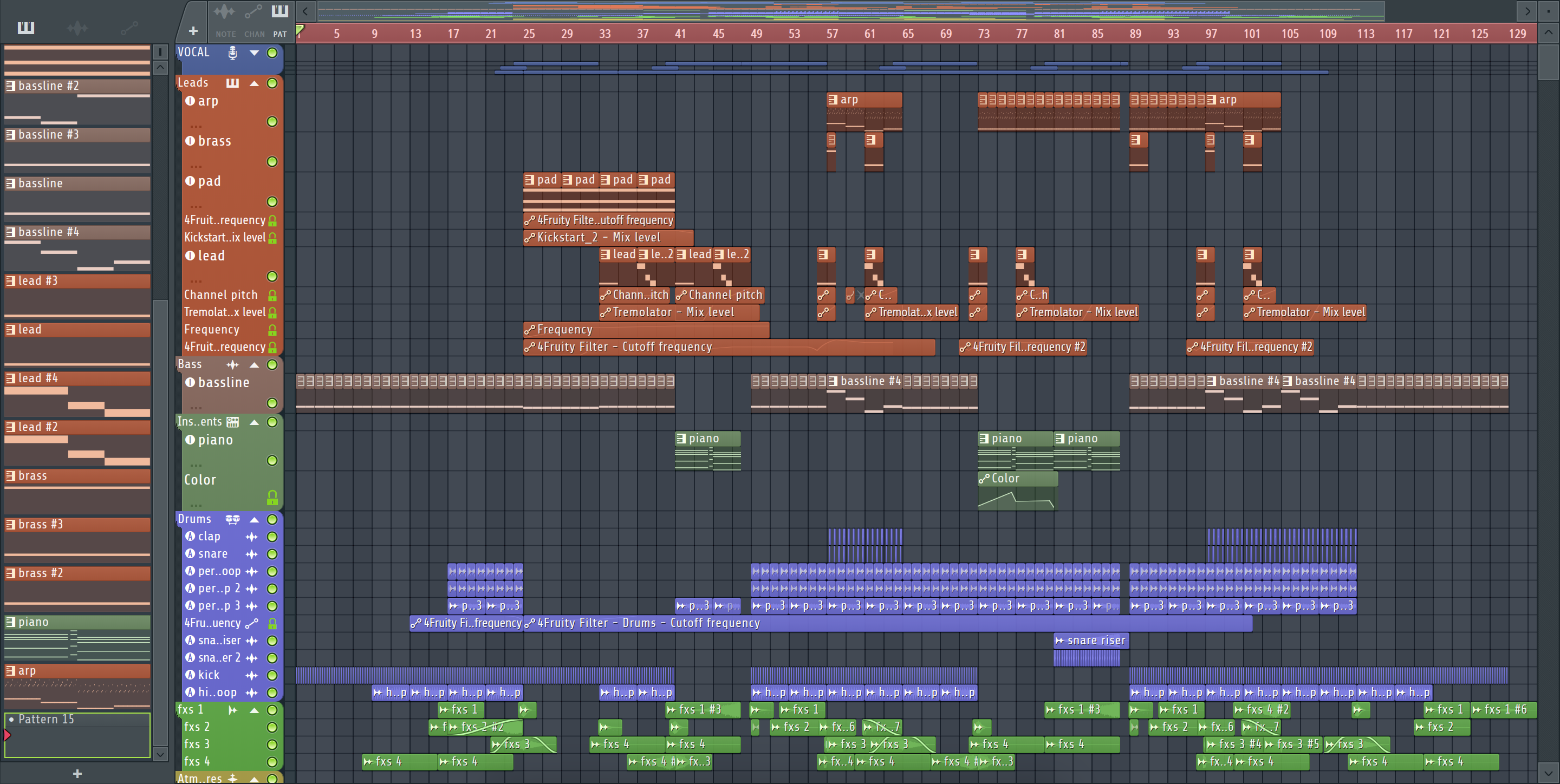Switch picker panel to audio clips icon
The width and height of the screenshot is (1560, 784).
77,27
